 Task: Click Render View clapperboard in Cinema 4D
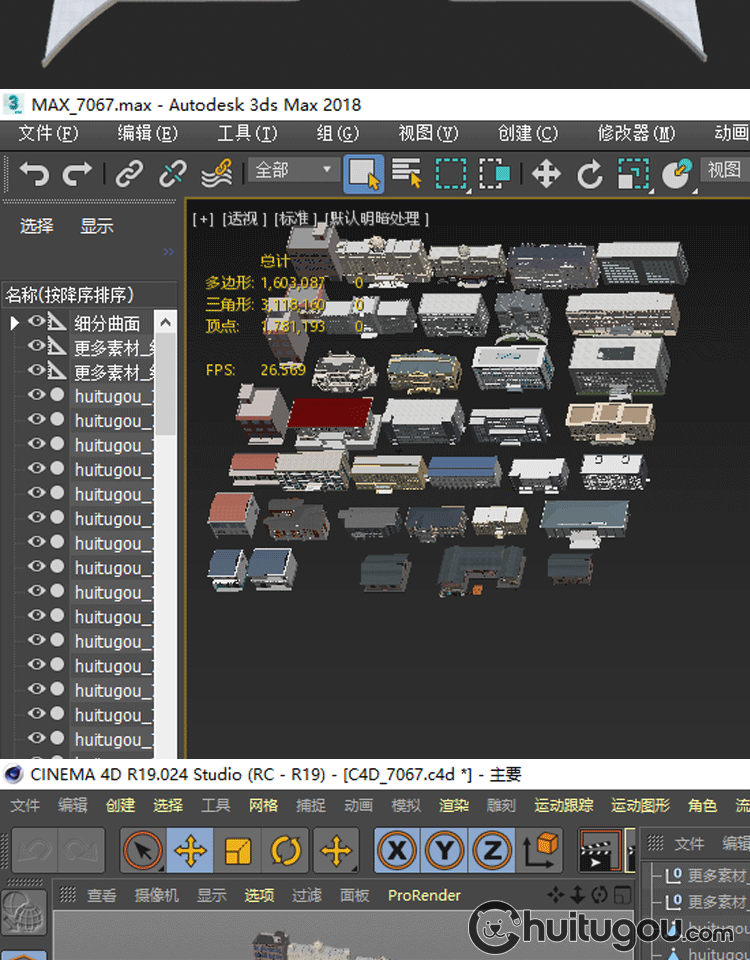click(x=599, y=850)
